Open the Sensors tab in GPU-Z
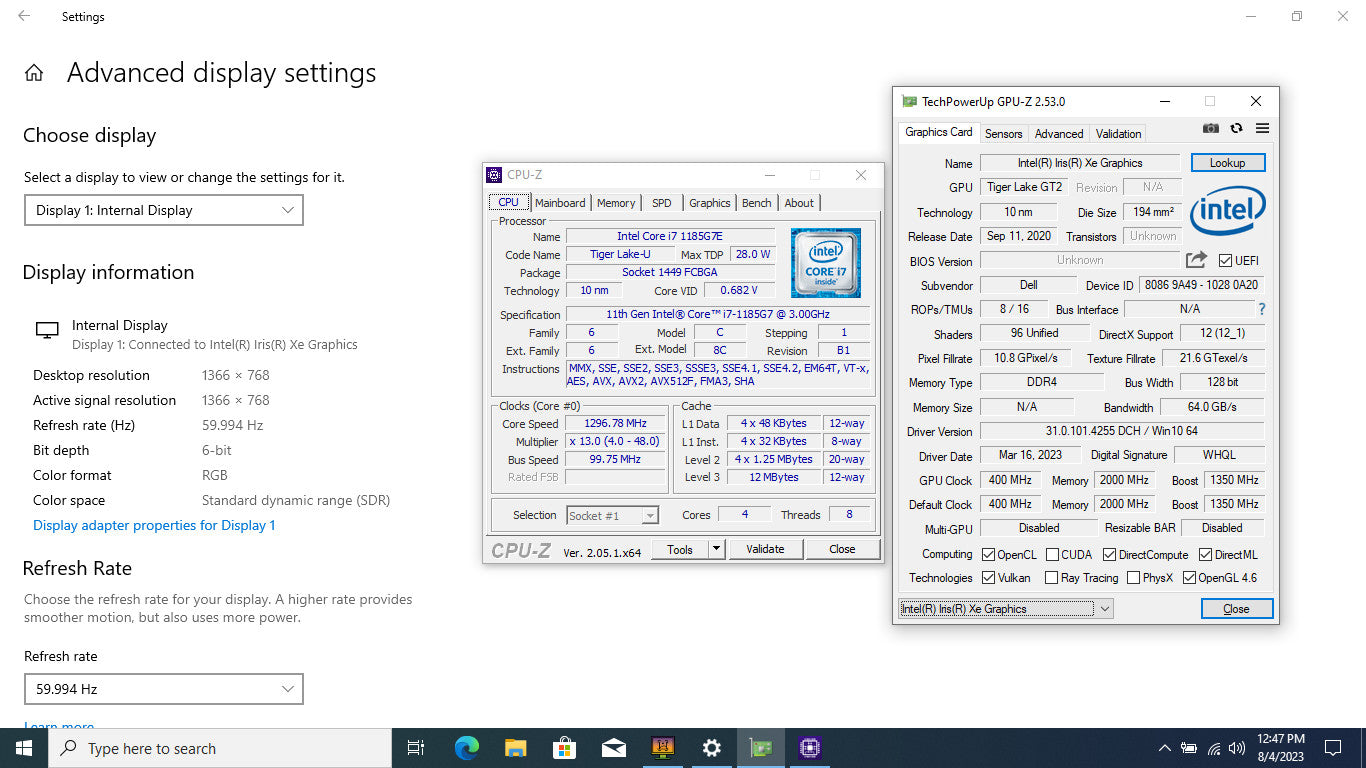The image size is (1366, 768). tap(1003, 133)
